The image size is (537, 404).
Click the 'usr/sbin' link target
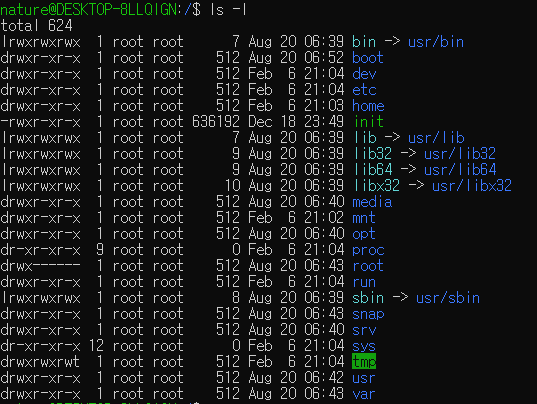(448, 298)
